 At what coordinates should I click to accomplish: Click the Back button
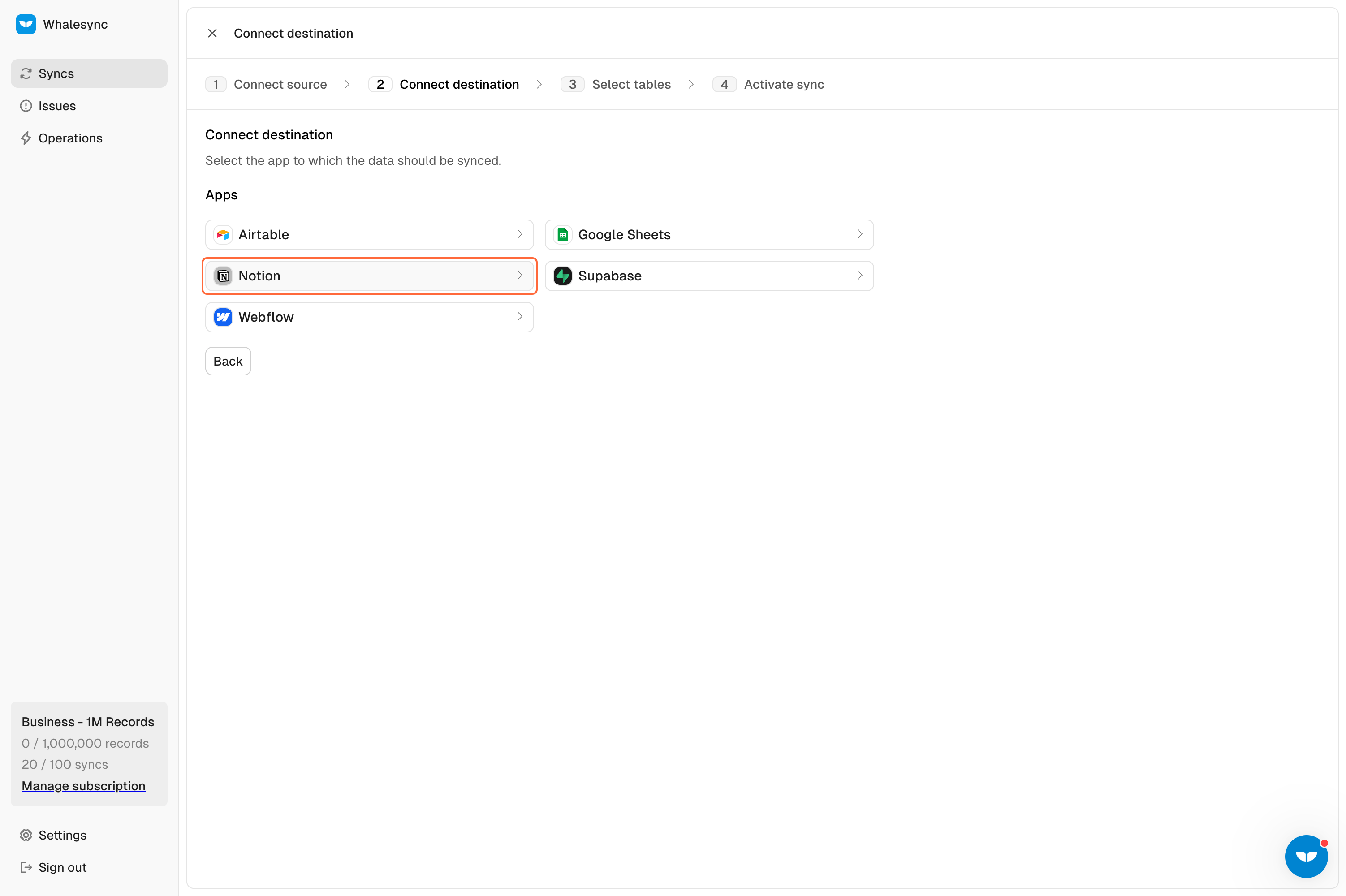[x=228, y=361]
